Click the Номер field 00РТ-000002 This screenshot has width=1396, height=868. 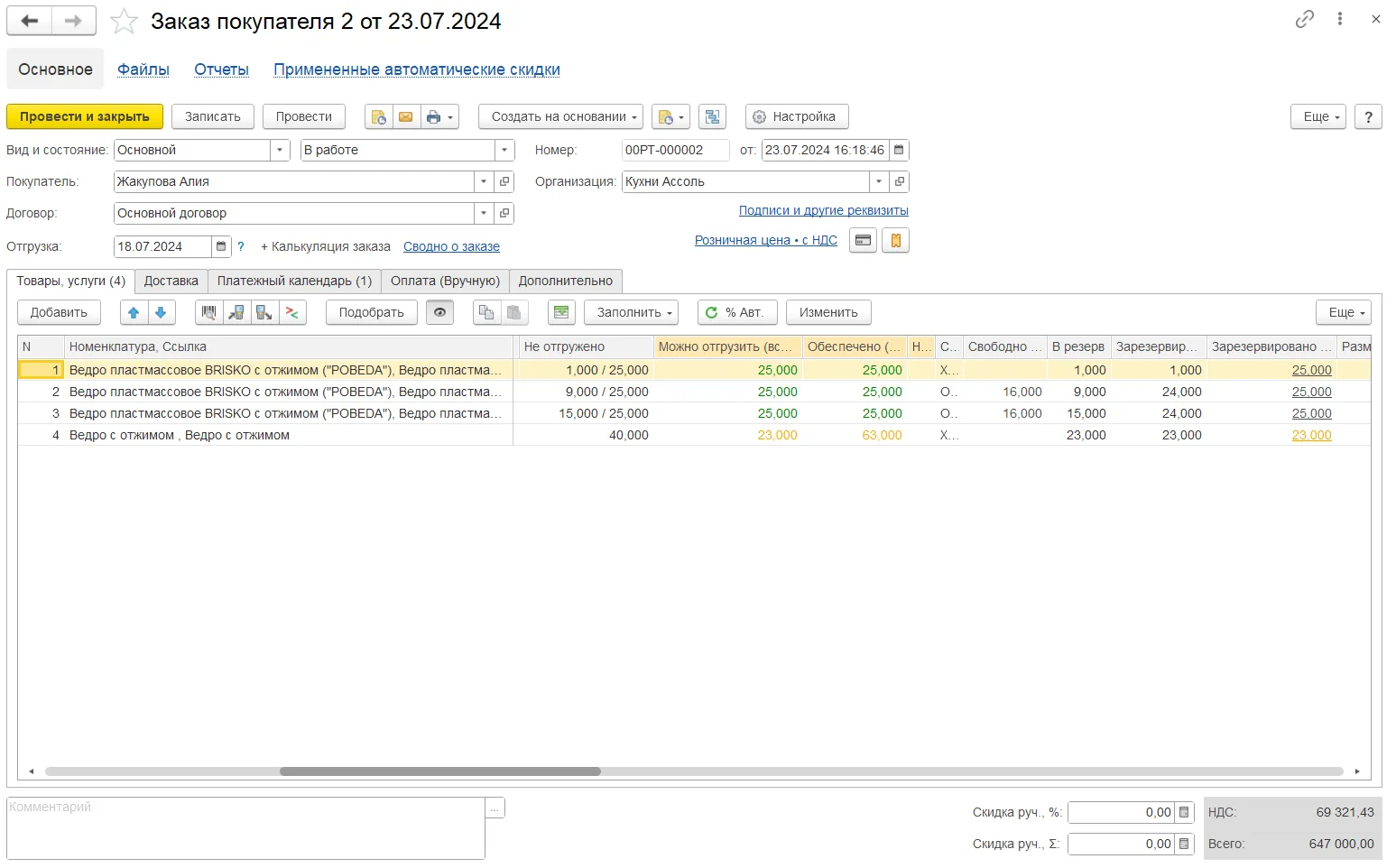(675, 150)
